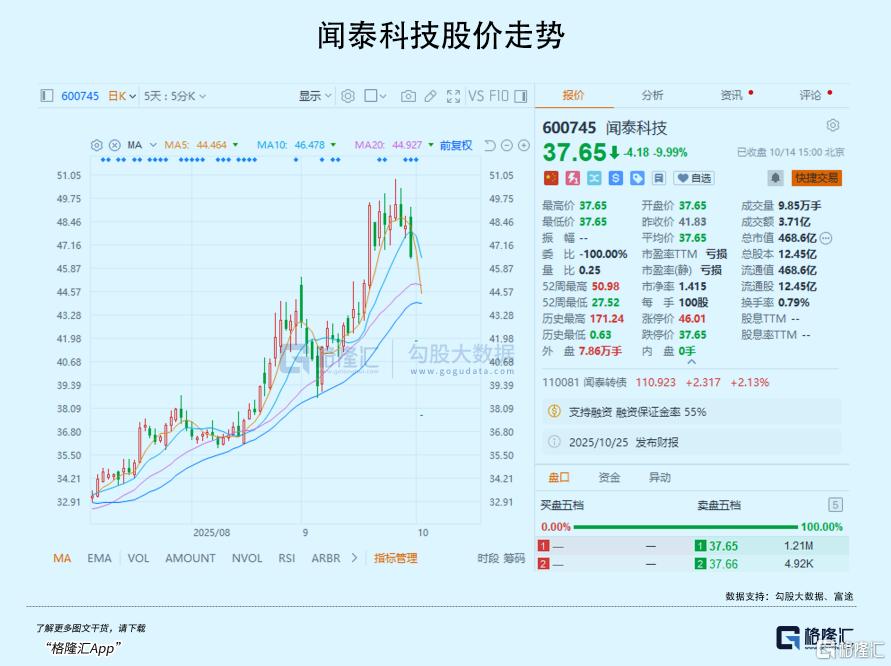The image size is (891, 666).
Task: Switch to the 资金 capital flow tab
Action: coord(609,477)
